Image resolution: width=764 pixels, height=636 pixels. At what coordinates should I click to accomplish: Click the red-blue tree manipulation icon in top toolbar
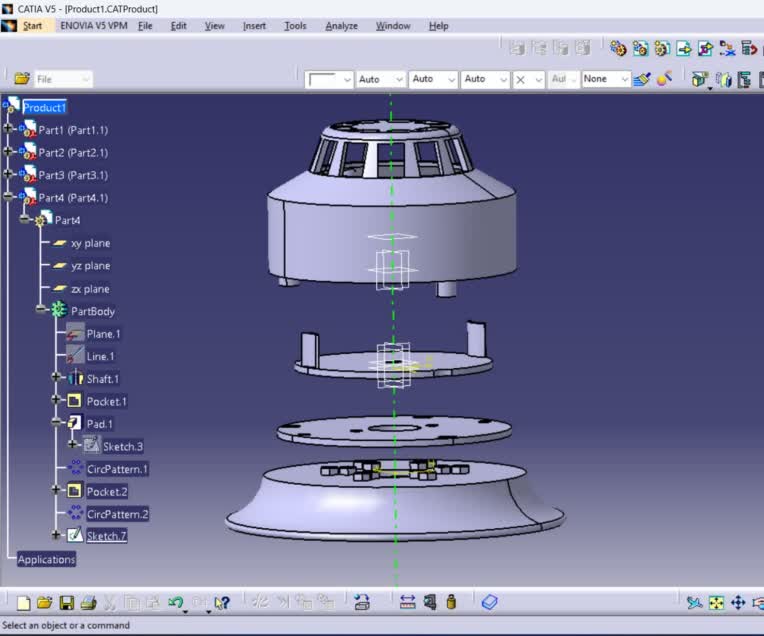(x=727, y=49)
